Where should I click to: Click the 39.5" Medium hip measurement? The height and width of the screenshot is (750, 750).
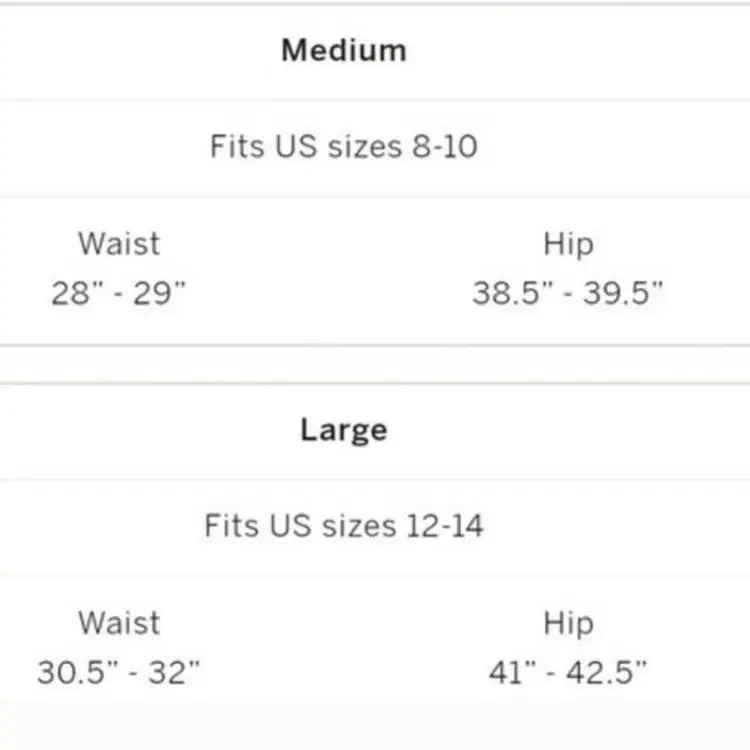(x=625, y=294)
